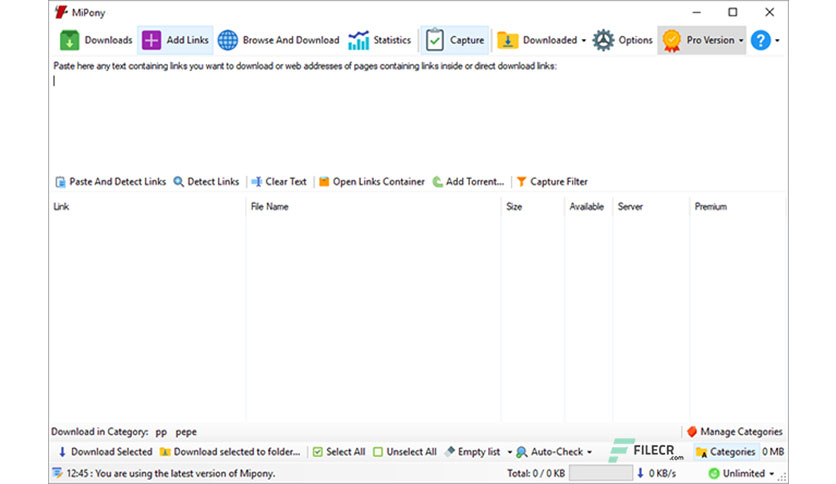This screenshot has width=836, height=484.
Task: Click the Capture Filter funnel icon
Action: tap(521, 182)
